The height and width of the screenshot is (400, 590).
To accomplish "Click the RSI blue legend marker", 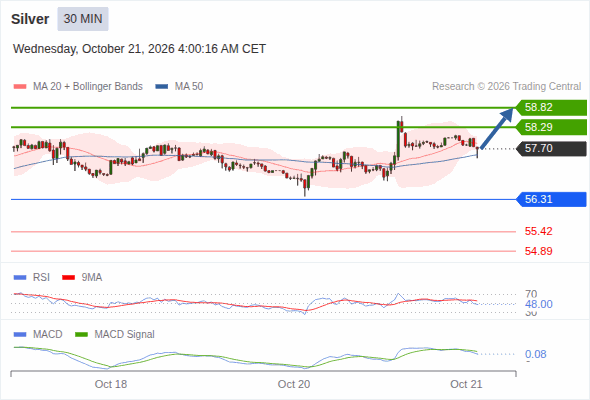I will (20, 278).
